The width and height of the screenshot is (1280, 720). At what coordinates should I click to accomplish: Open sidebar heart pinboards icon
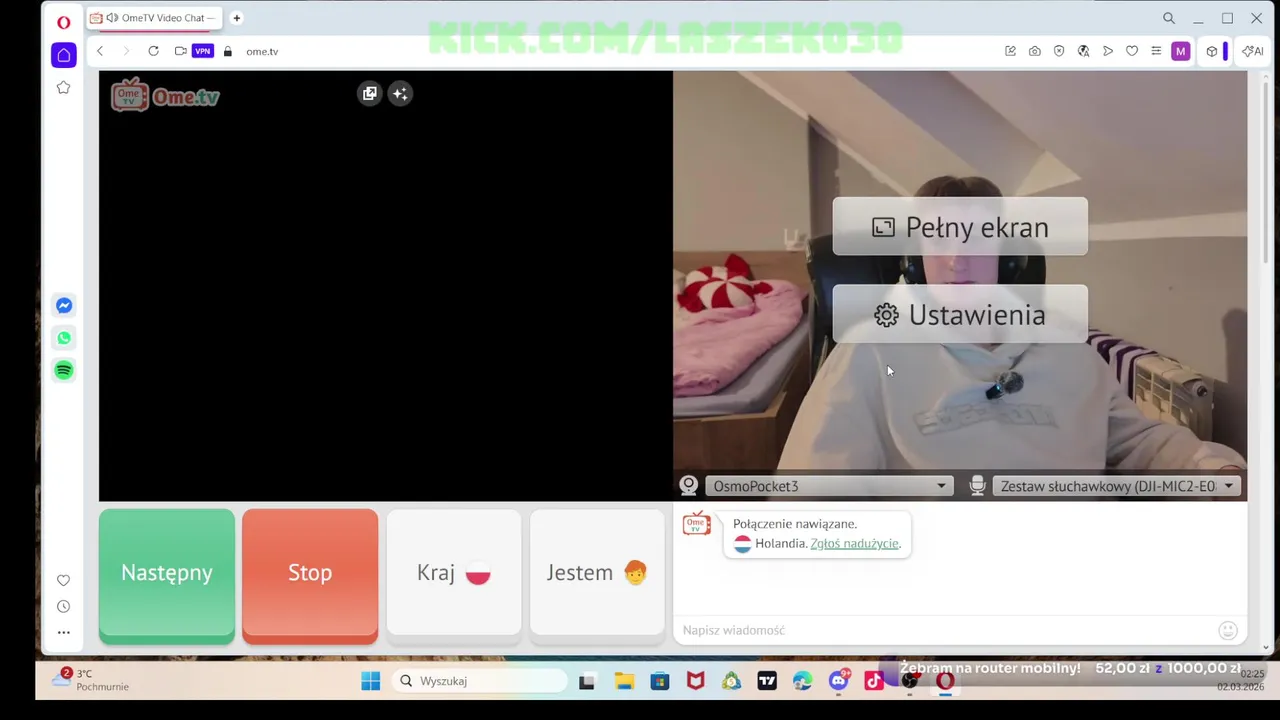[x=63, y=580]
